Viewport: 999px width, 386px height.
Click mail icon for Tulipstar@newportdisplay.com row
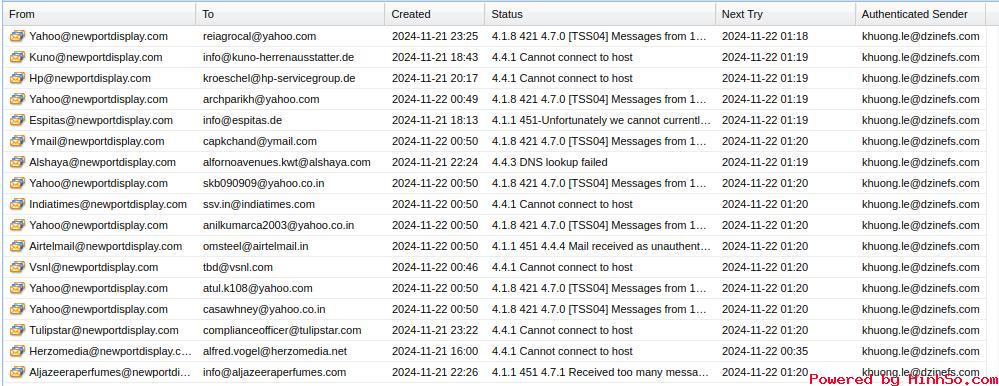point(17,331)
